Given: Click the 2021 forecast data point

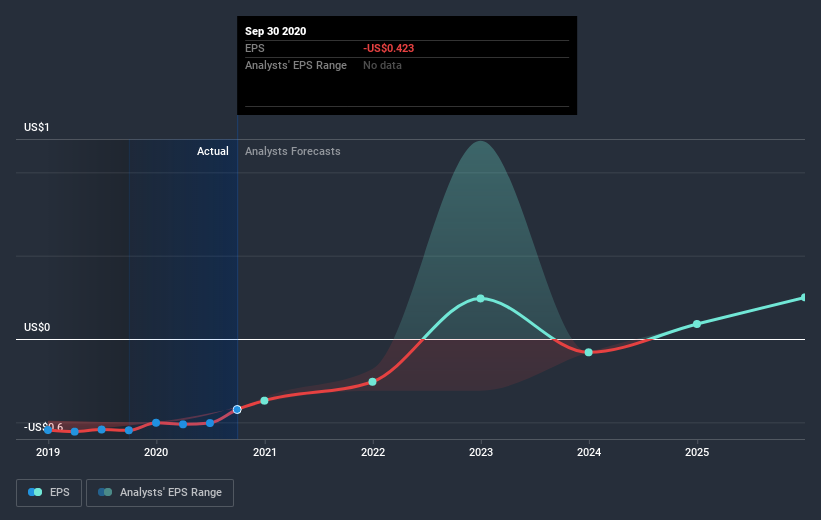Looking at the screenshot, I should click(x=264, y=401).
